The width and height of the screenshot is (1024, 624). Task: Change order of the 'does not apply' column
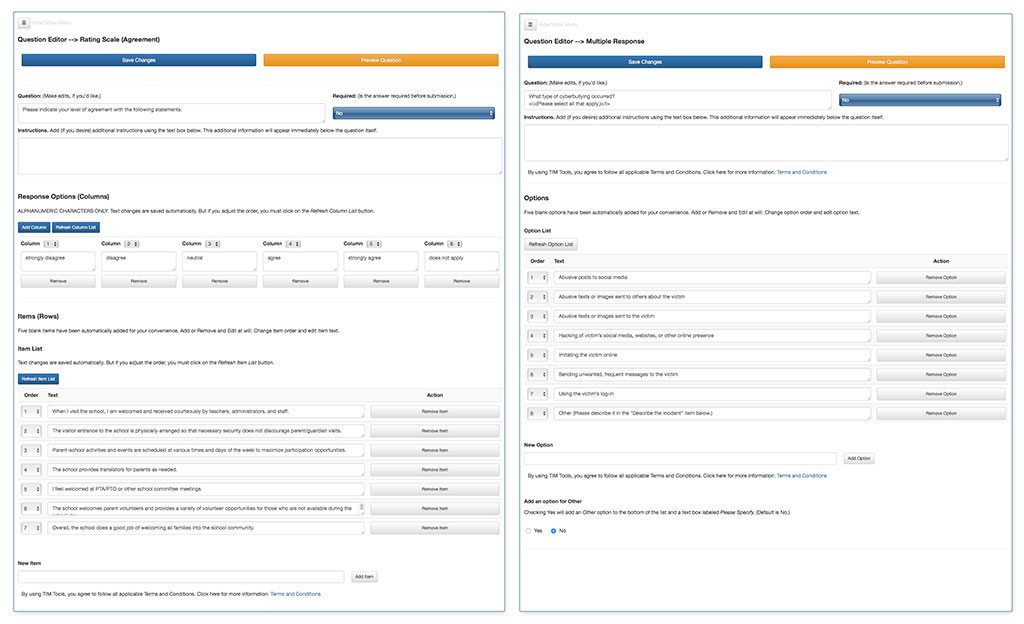click(x=455, y=243)
